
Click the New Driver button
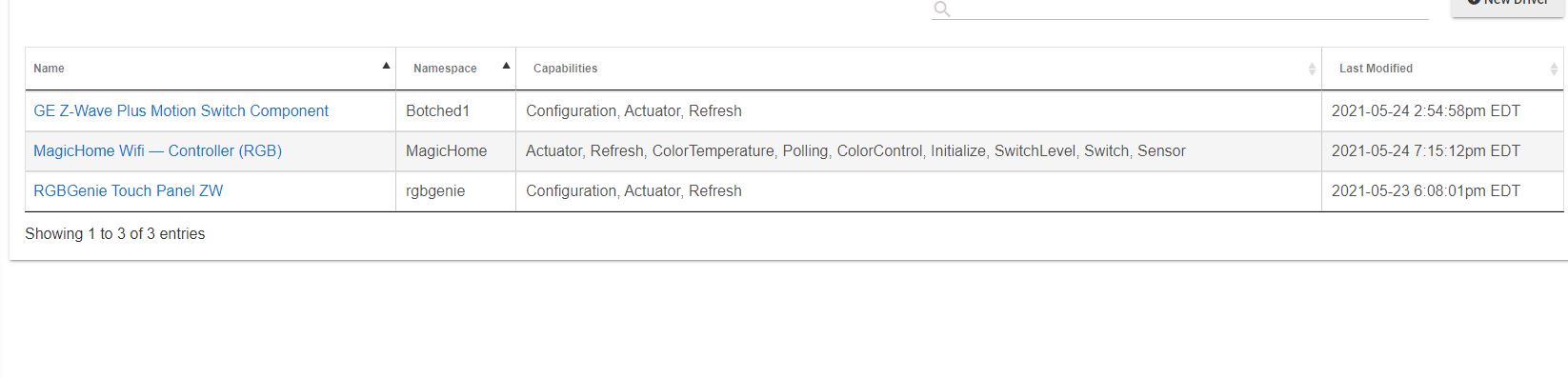pyautogui.click(x=1507, y=6)
